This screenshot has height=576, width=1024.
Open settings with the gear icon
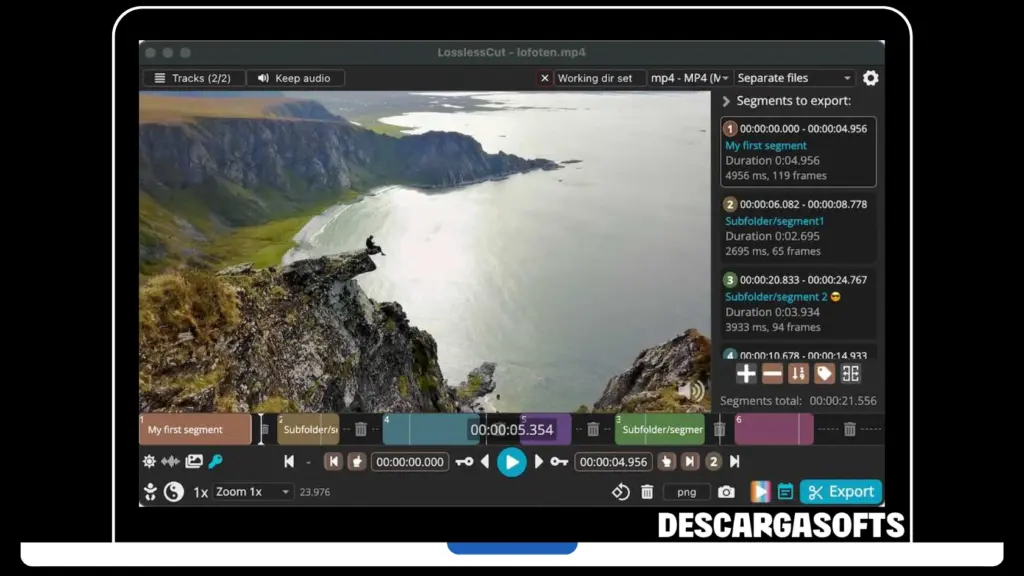click(870, 78)
